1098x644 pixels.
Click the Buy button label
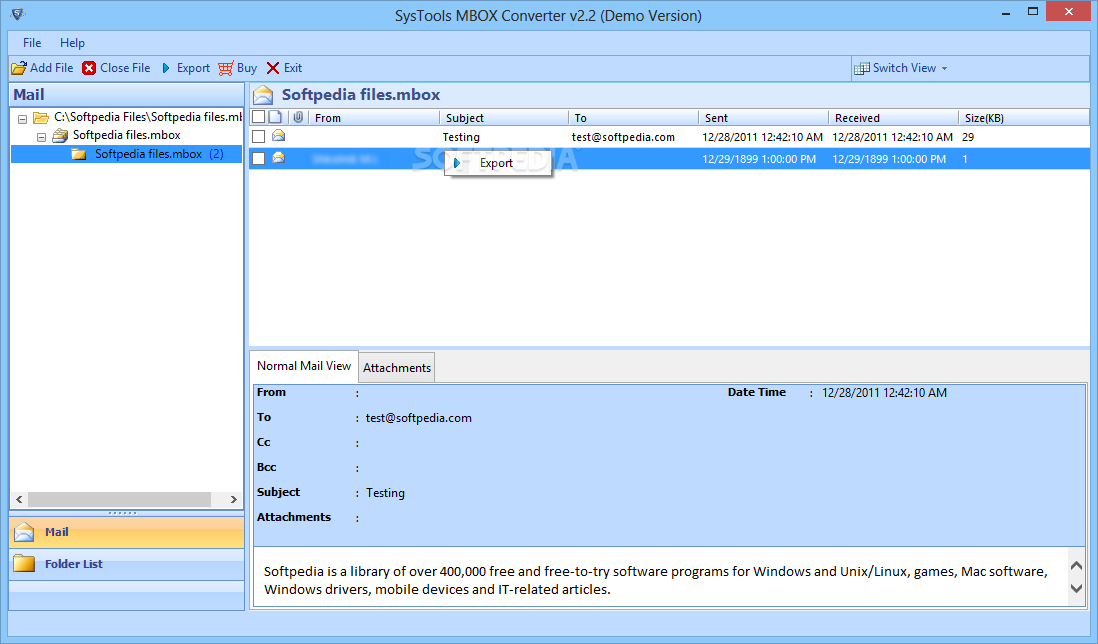pyautogui.click(x=247, y=68)
